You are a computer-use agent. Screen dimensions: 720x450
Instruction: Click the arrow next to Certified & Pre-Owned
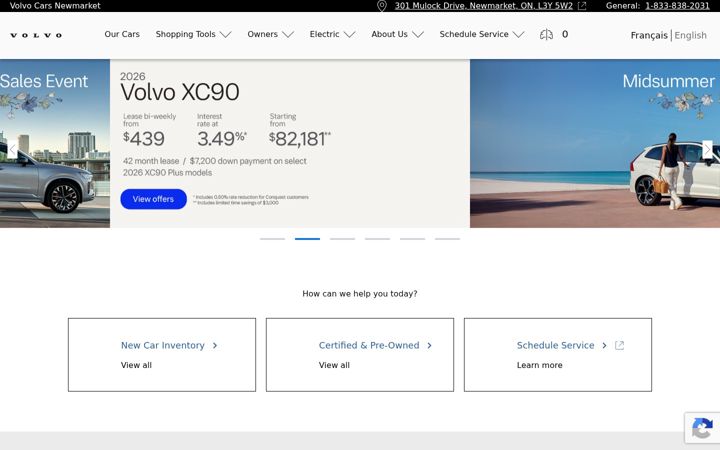click(x=429, y=345)
